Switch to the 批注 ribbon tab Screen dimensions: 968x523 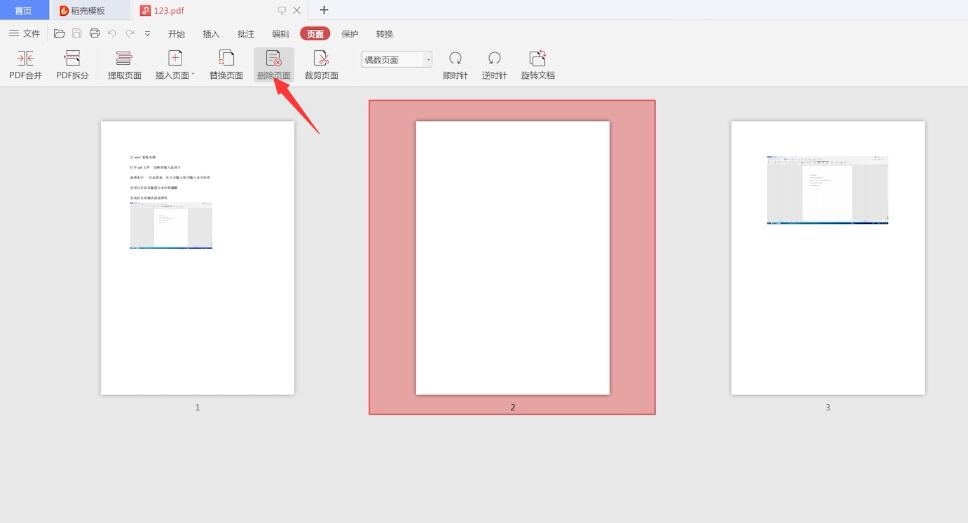246,34
